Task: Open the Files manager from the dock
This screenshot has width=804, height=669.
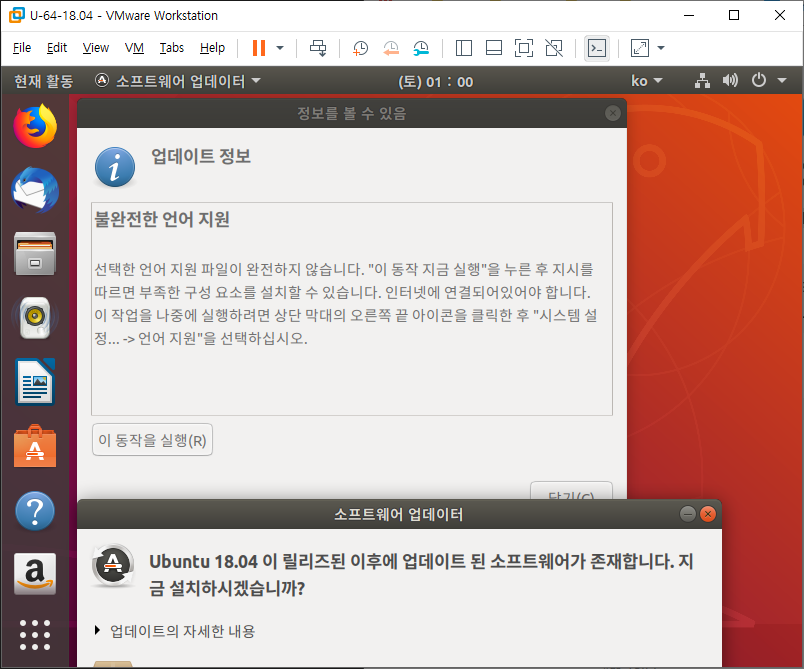Action: pos(35,254)
